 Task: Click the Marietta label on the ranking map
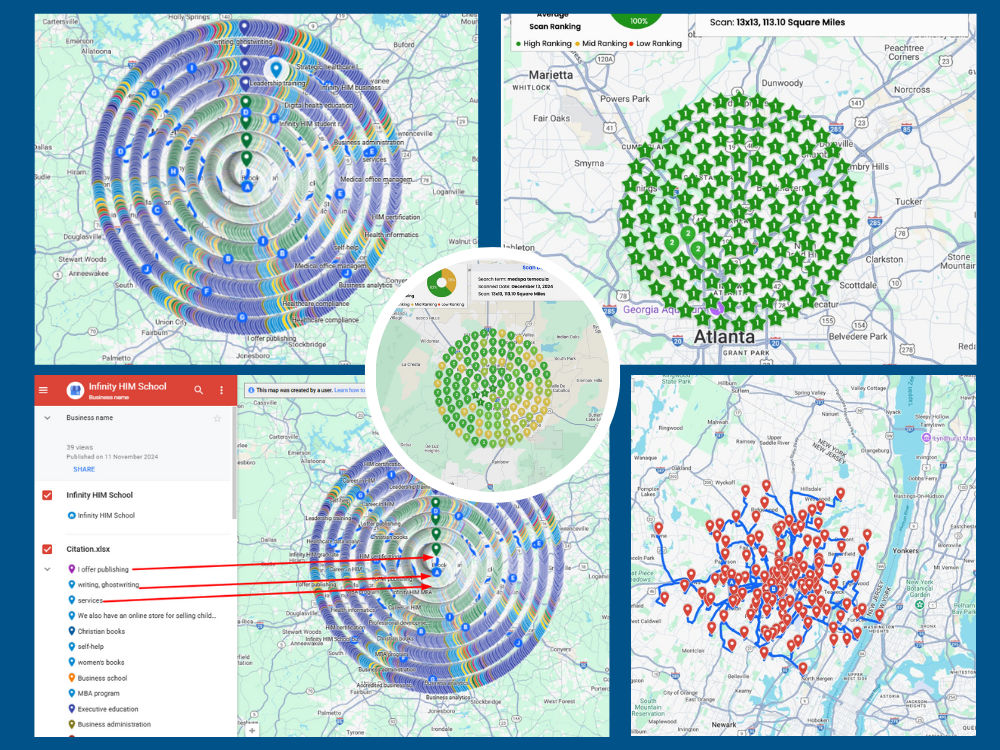coord(550,75)
